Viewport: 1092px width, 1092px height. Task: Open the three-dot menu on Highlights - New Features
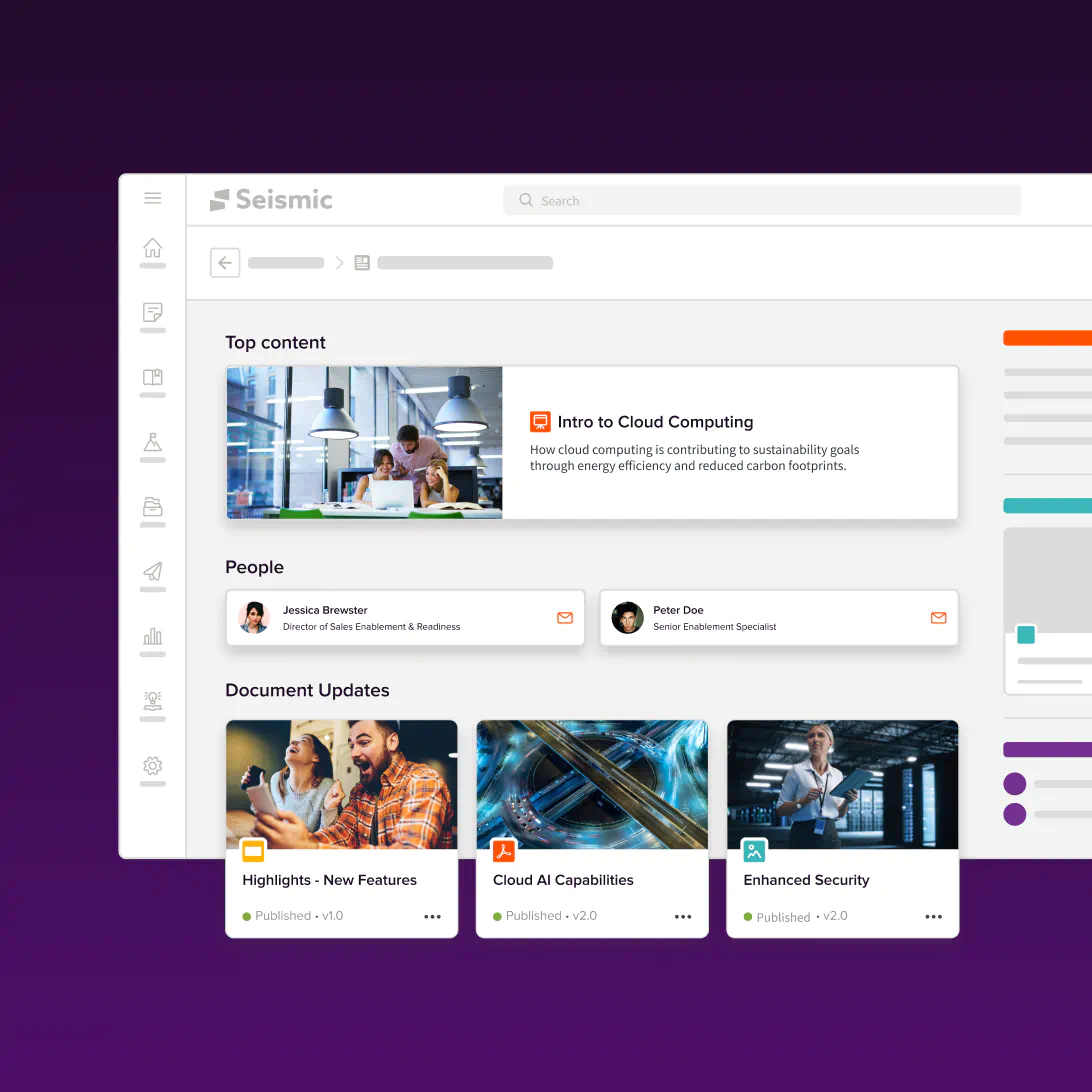pos(432,916)
